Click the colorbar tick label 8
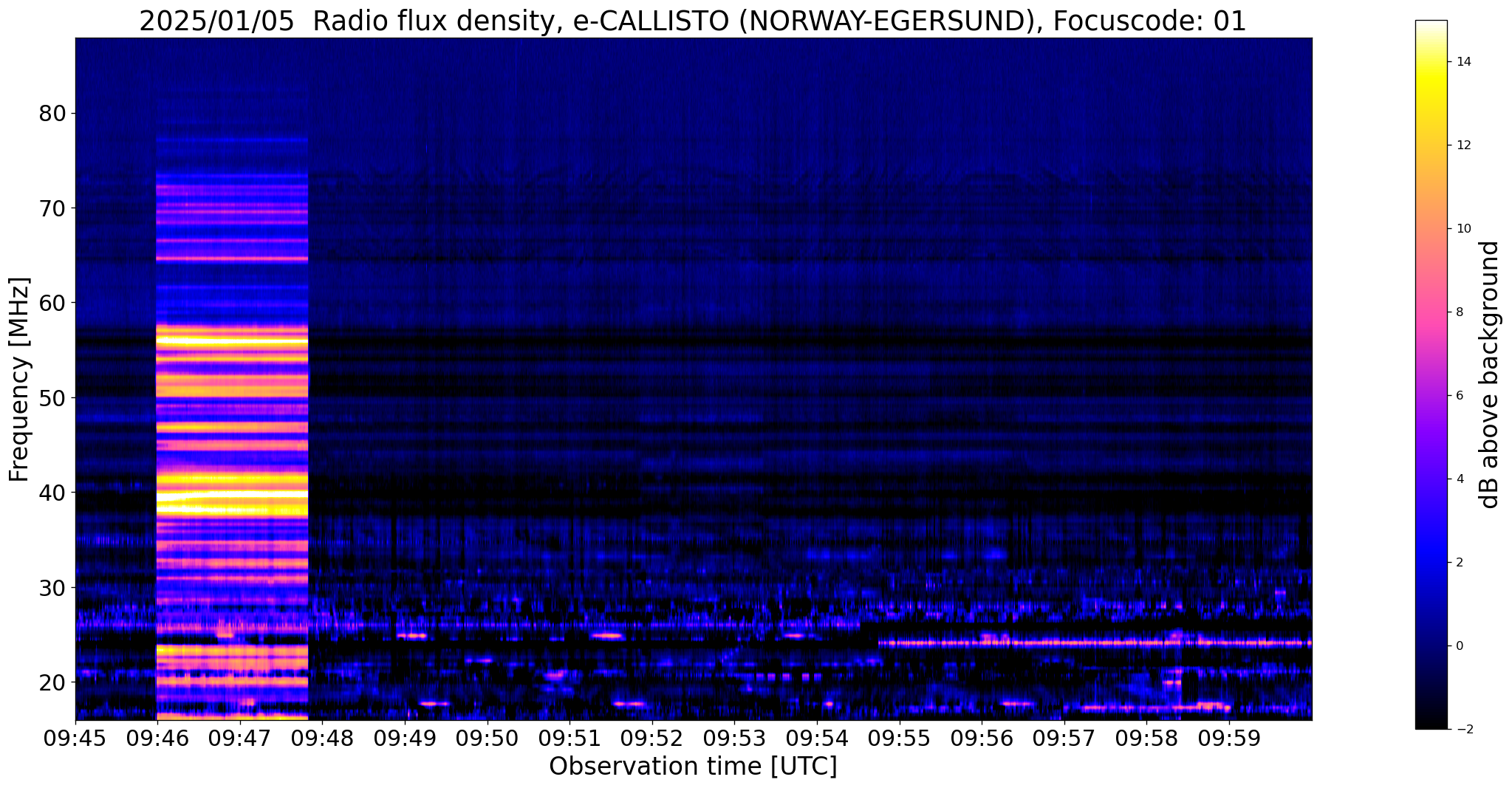 (1459, 312)
